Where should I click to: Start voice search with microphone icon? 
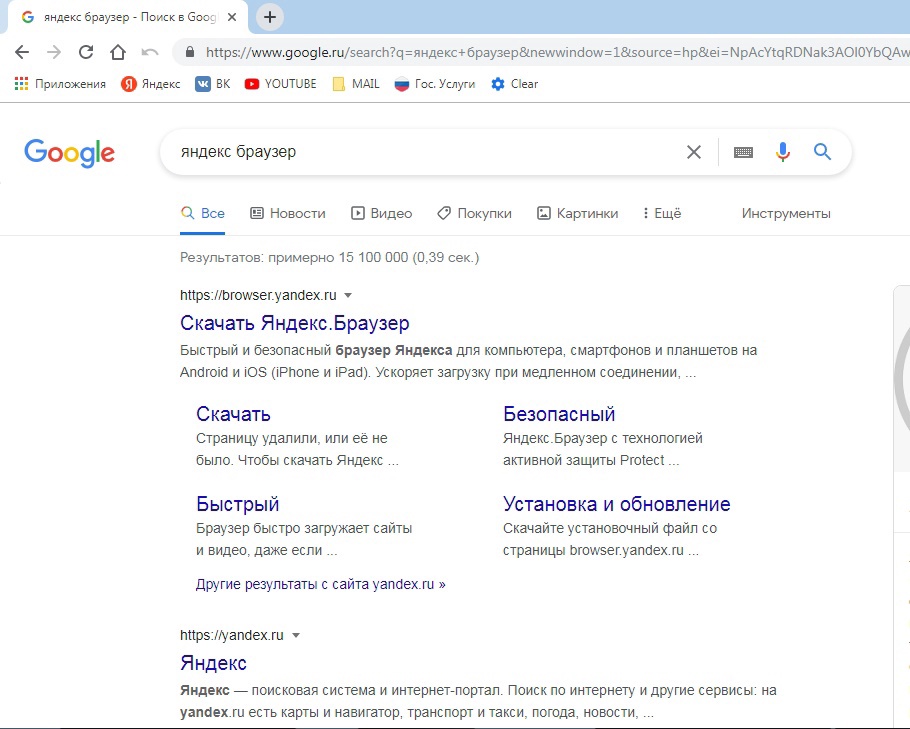point(783,152)
